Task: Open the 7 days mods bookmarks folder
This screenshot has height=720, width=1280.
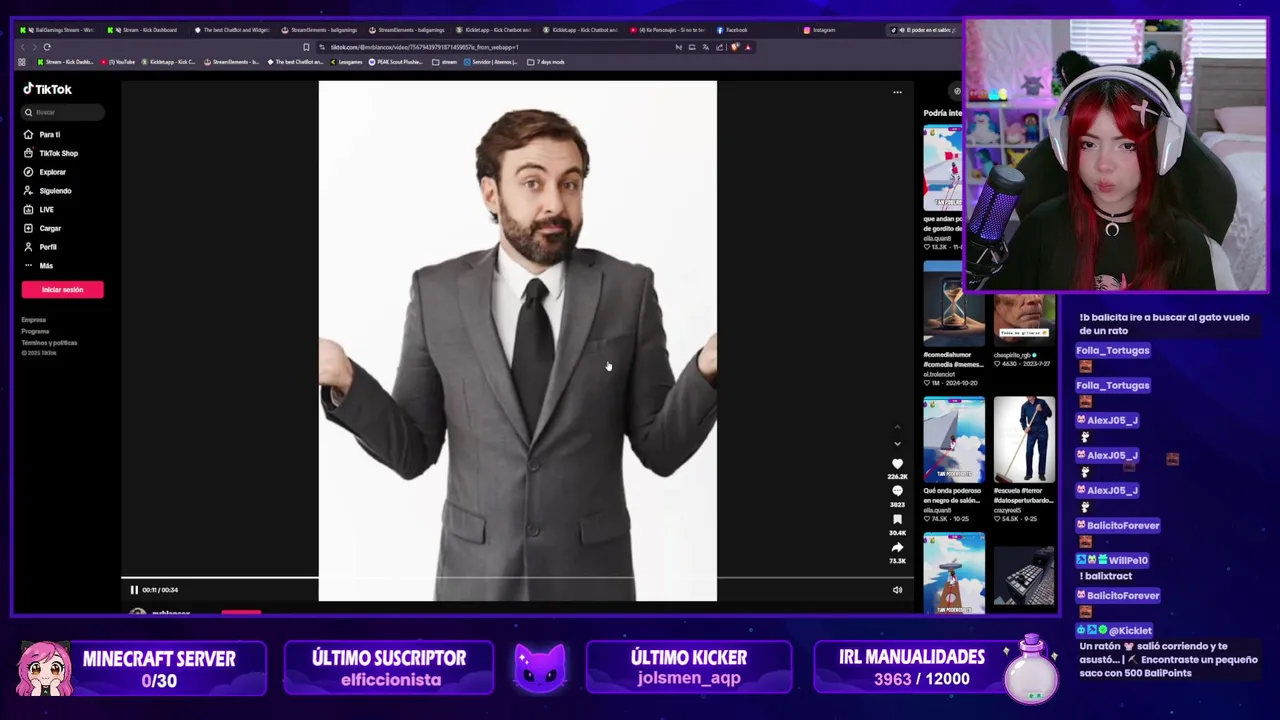Action: tap(547, 62)
